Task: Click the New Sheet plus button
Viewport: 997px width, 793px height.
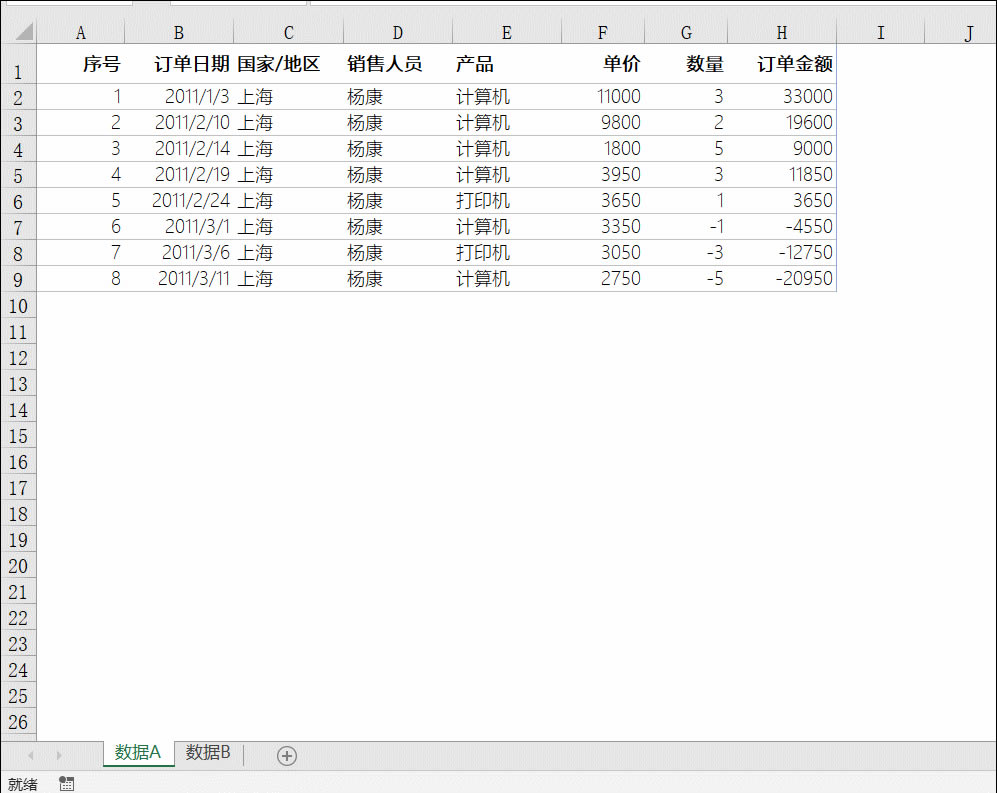Action: click(x=286, y=755)
